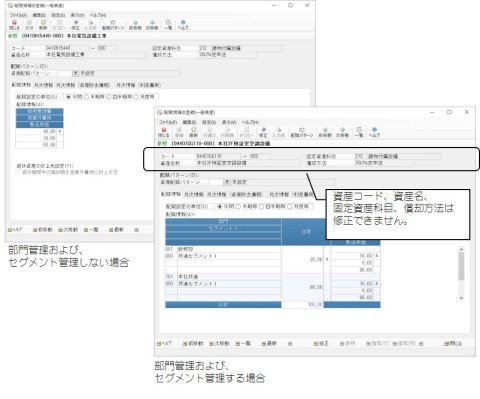Click 最新 icon in front window toolbar
Viewport: 480px width, 399px height.
[194, 132]
